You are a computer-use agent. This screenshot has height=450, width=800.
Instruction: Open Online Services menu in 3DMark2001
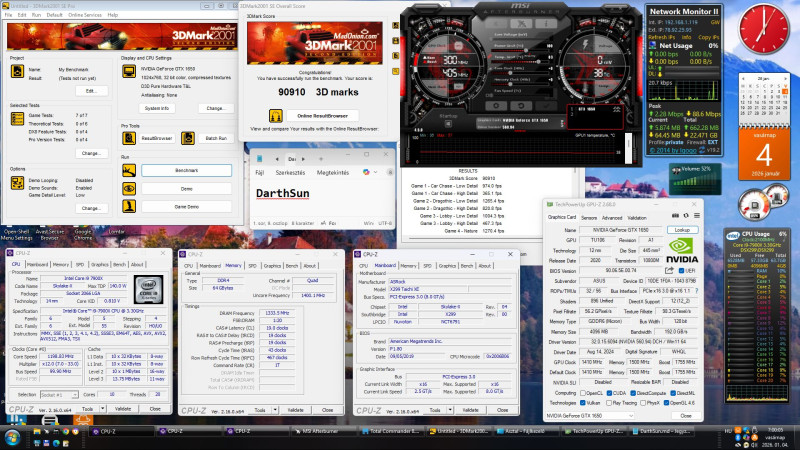[85, 15]
